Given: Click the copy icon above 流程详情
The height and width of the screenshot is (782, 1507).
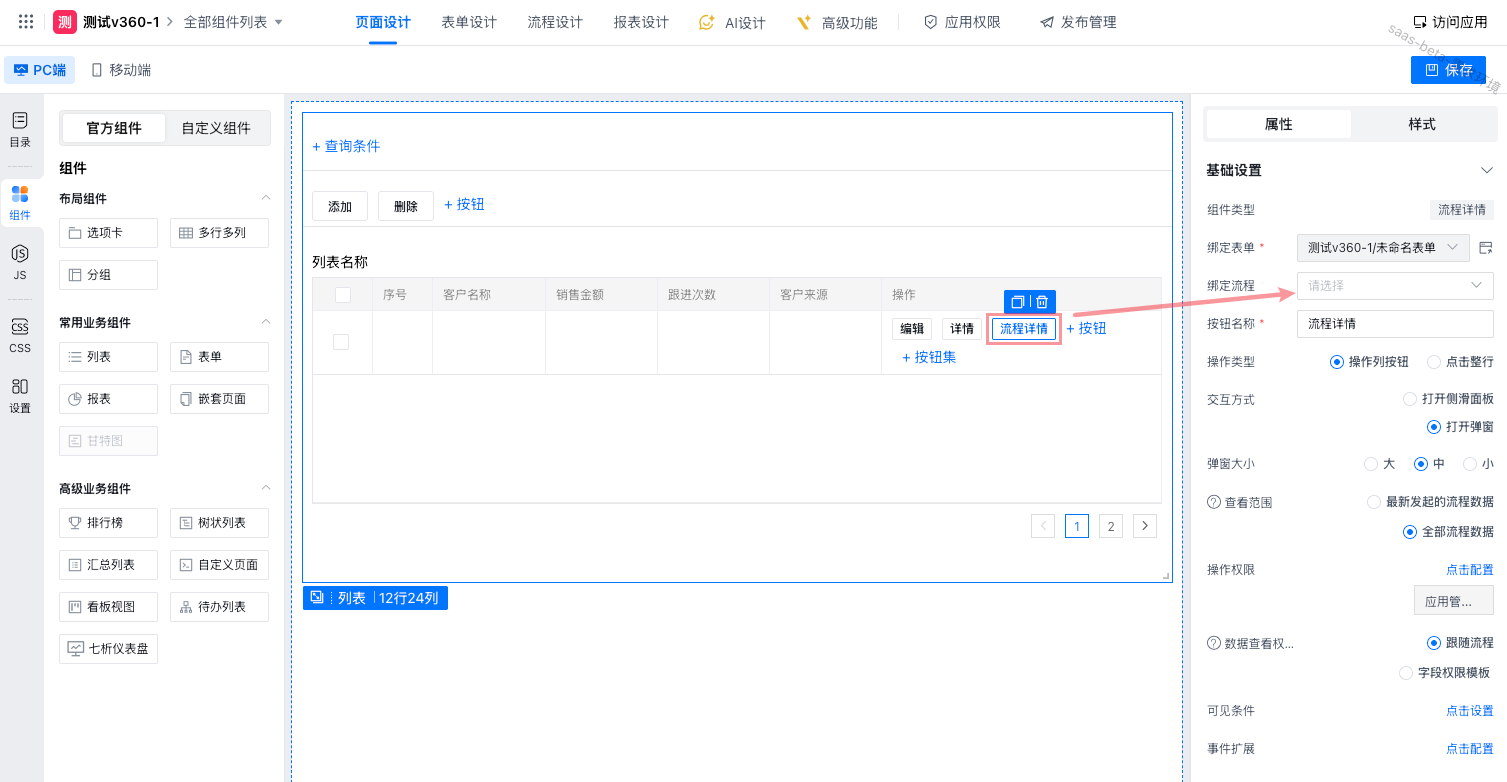Looking at the screenshot, I should [1018, 302].
